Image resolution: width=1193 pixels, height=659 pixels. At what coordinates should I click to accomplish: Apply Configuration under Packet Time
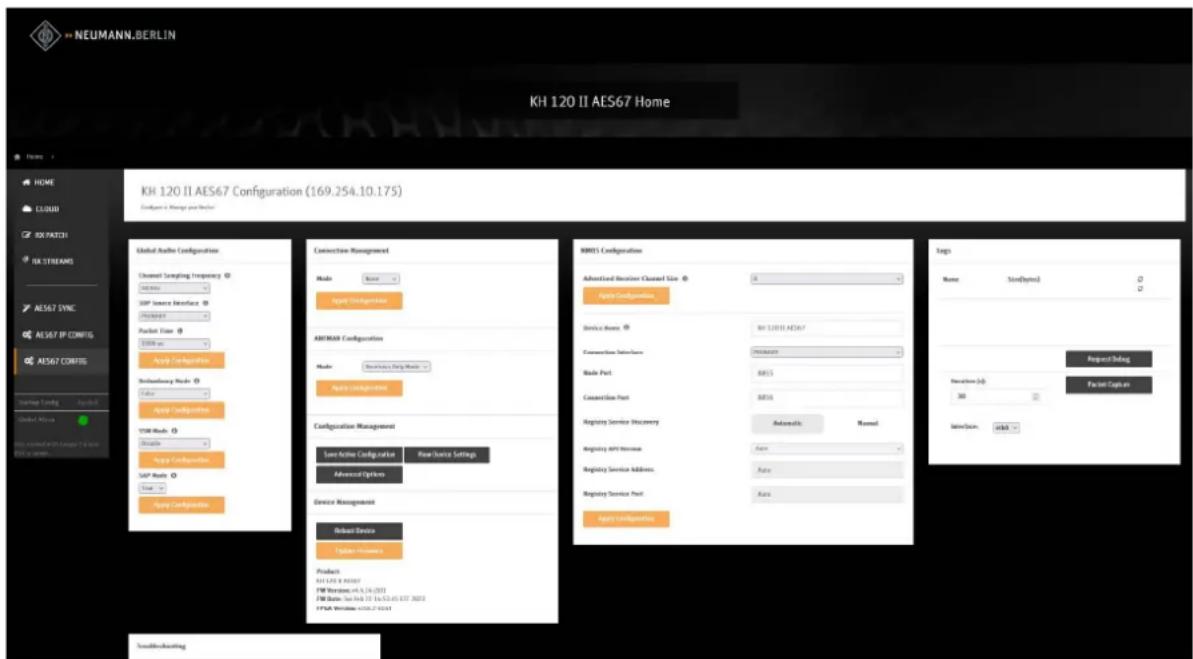click(x=181, y=360)
